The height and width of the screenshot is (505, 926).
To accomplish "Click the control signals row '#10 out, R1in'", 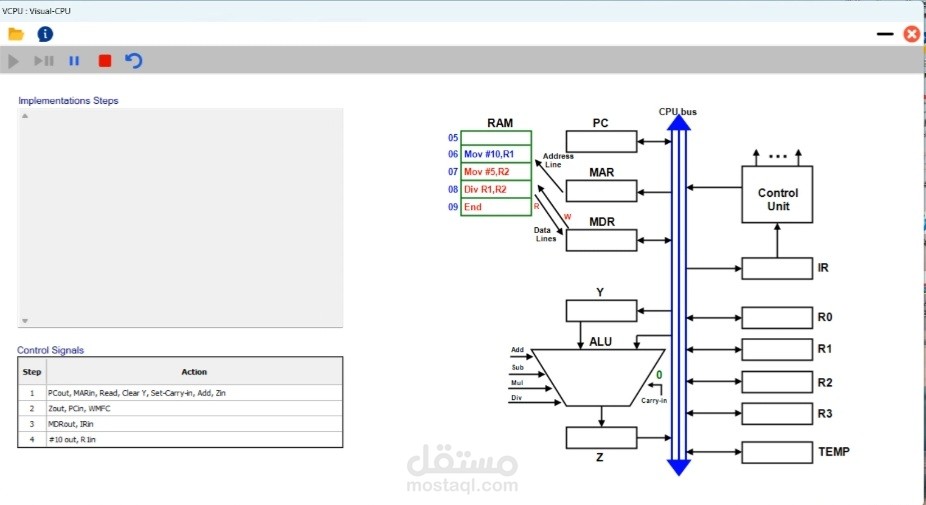I will [x=180, y=439].
